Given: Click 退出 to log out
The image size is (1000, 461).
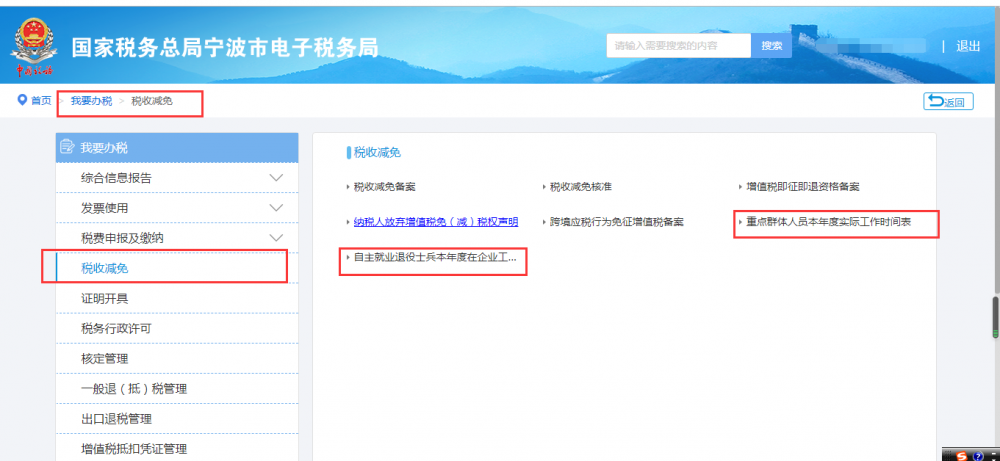Looking at the screenshot, I should (x=968, y=46).
